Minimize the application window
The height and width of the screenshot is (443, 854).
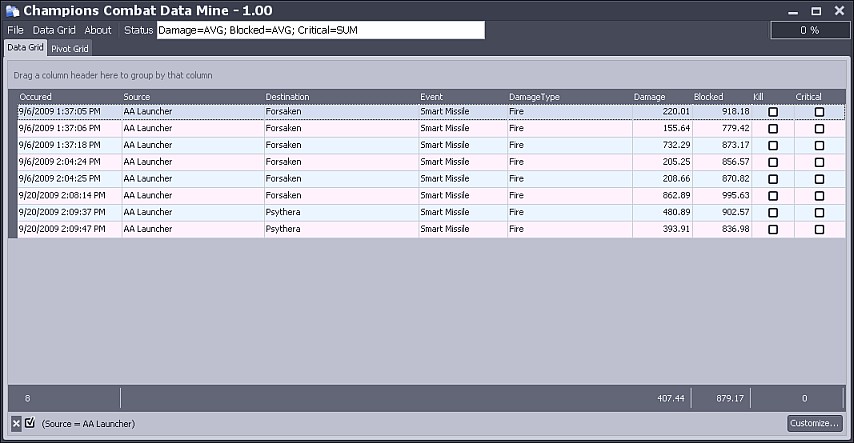tap(793, 11)
